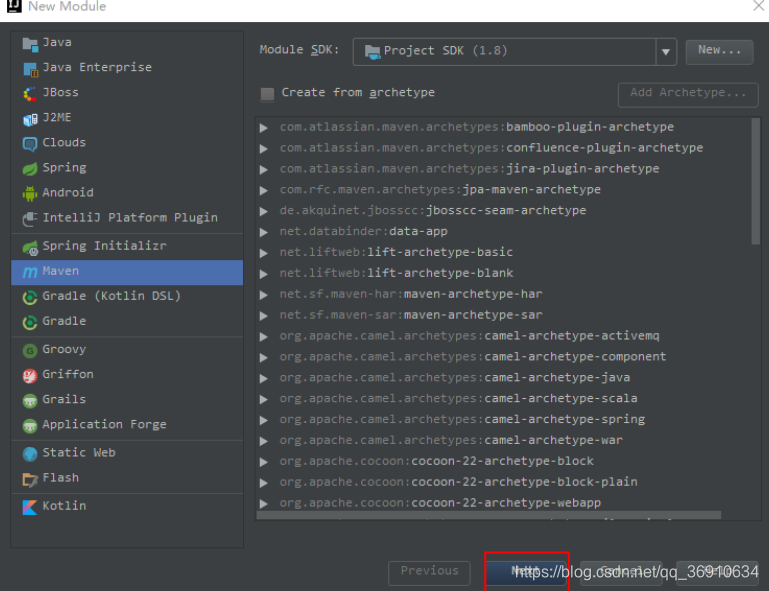Expand maven-archetype-har entry
The height and width of the screenshot is (591, 769).
tap(264, 295)
